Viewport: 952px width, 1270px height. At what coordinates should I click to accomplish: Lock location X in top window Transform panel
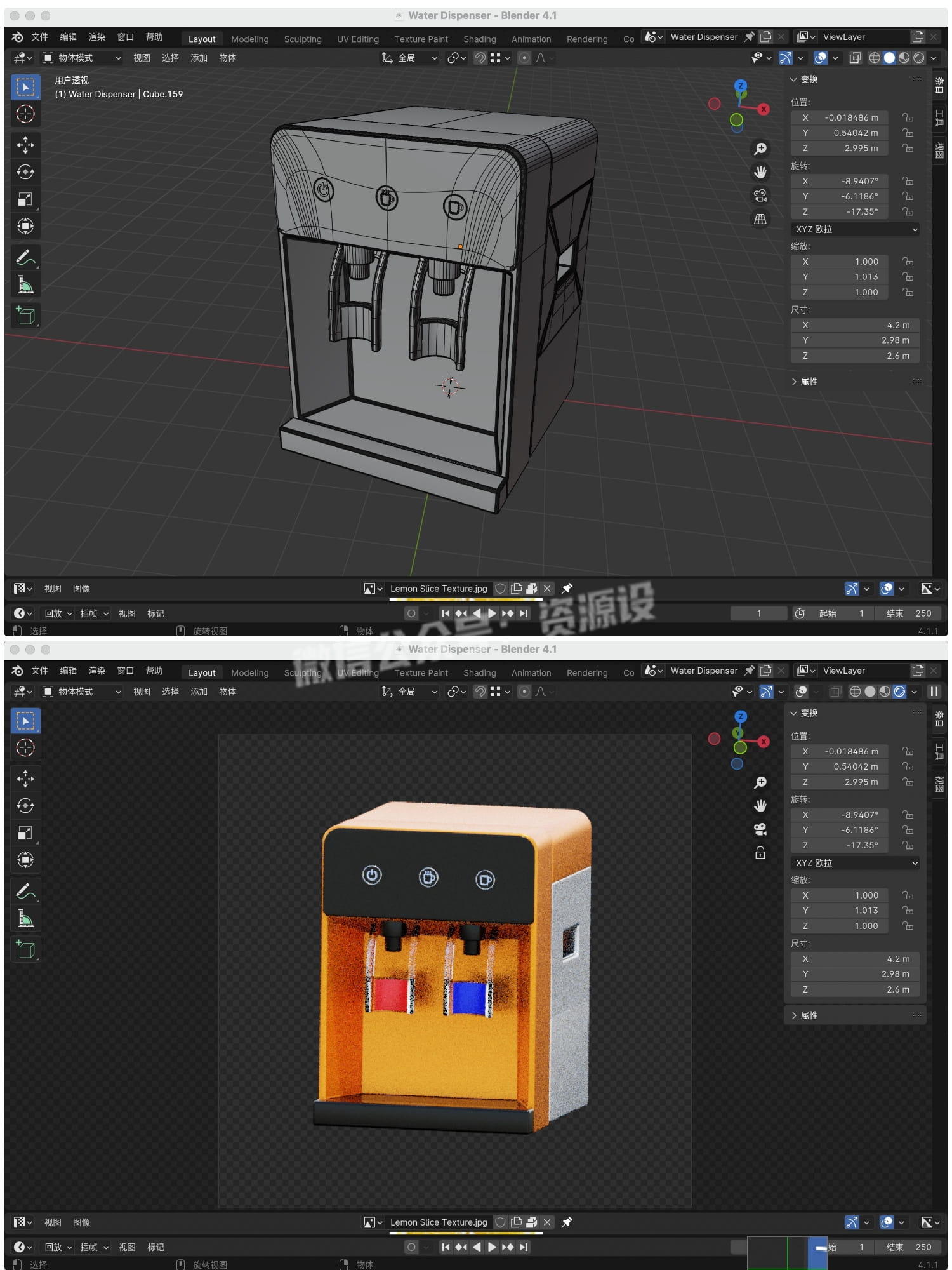coord(908,117)
